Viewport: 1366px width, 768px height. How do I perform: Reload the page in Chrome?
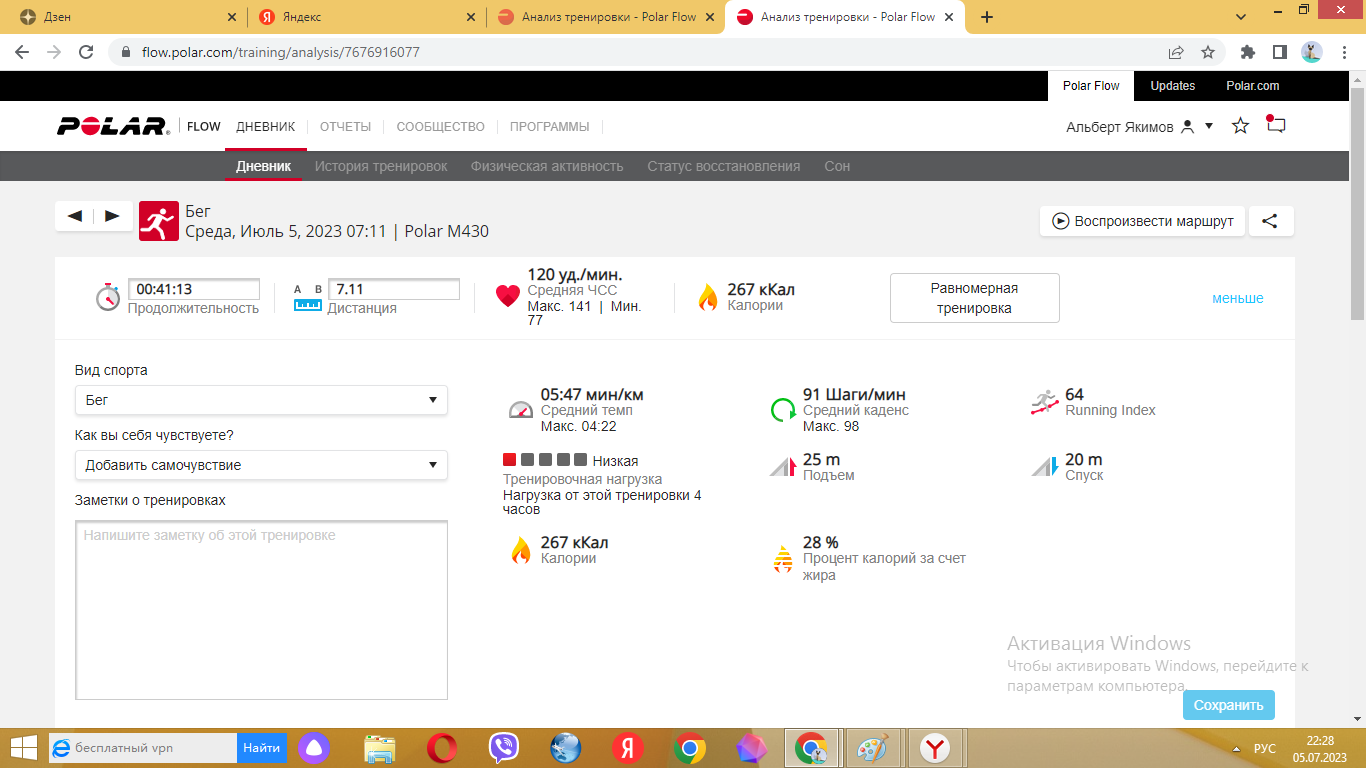[x=86, y=52]
